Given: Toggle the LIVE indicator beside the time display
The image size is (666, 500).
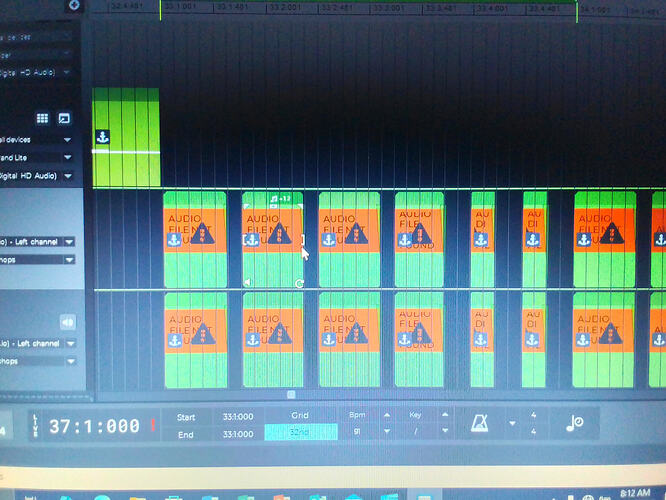Looking at the screenshot, I should click(x=35, y=425).
